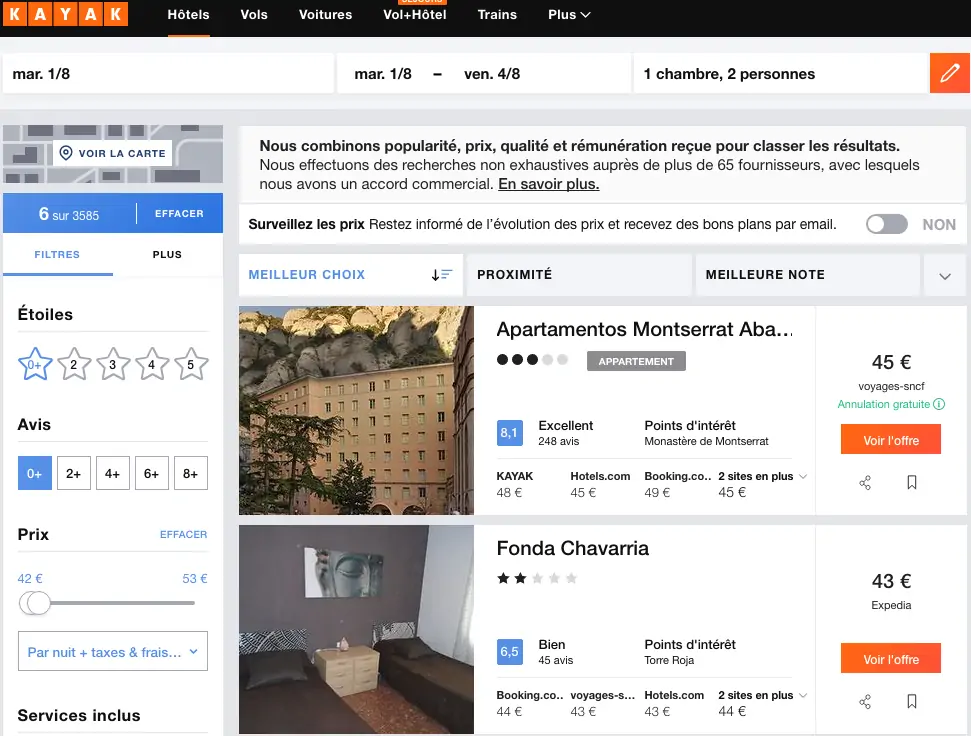Screen dimensions: 971x736
Task: Open the Vol+Hôtel navigation tab
Action: coord(415,14)
